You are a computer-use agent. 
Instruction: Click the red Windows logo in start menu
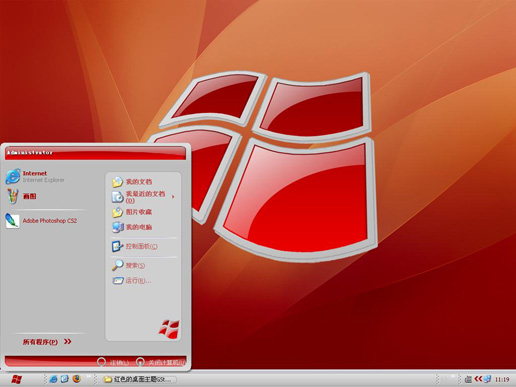click(x=169, y=329)
